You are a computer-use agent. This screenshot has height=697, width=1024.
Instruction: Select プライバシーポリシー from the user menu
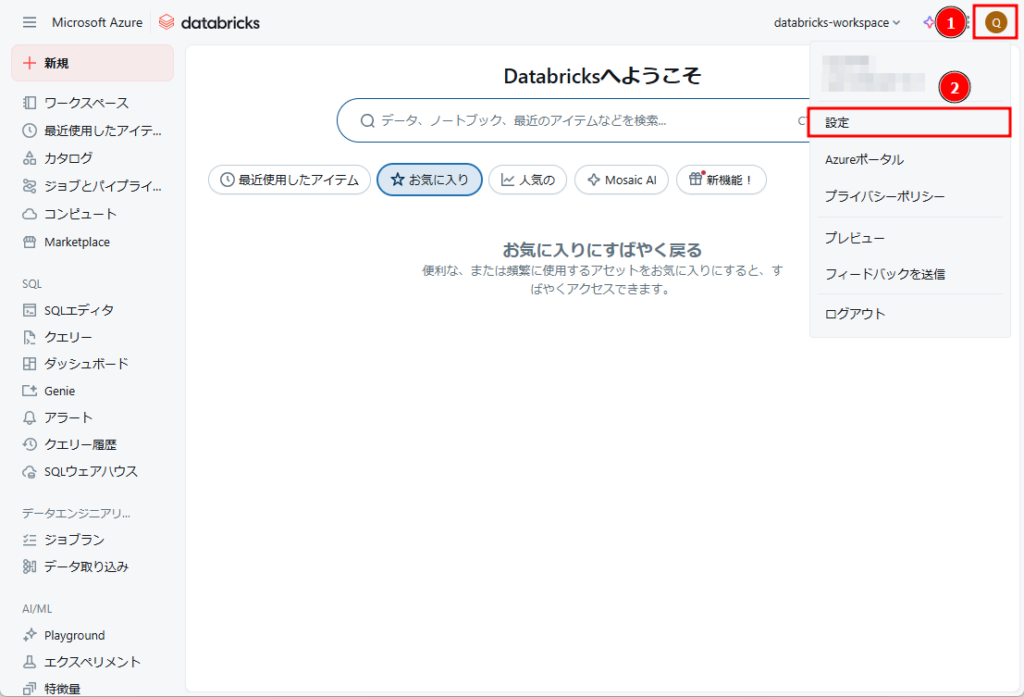909,196
